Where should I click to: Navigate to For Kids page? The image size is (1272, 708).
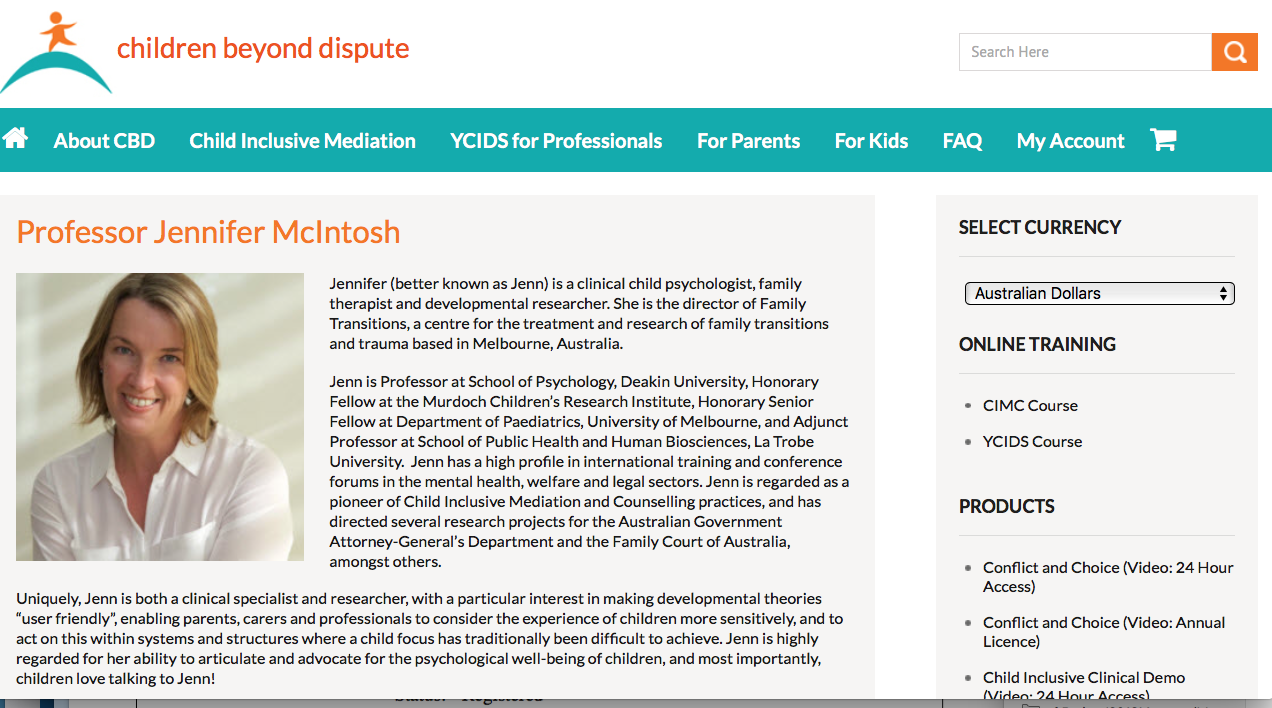pyautogui.click(x=871, y=141)
